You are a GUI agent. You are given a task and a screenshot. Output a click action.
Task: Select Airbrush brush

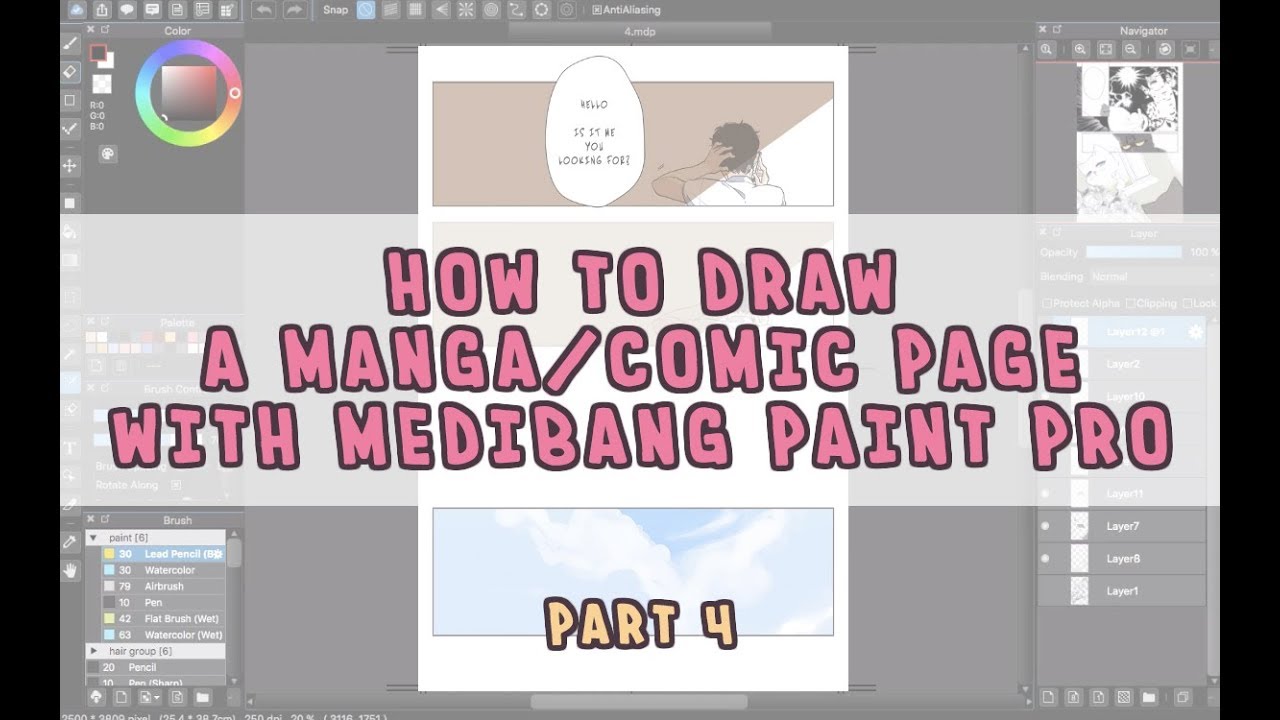163,586
